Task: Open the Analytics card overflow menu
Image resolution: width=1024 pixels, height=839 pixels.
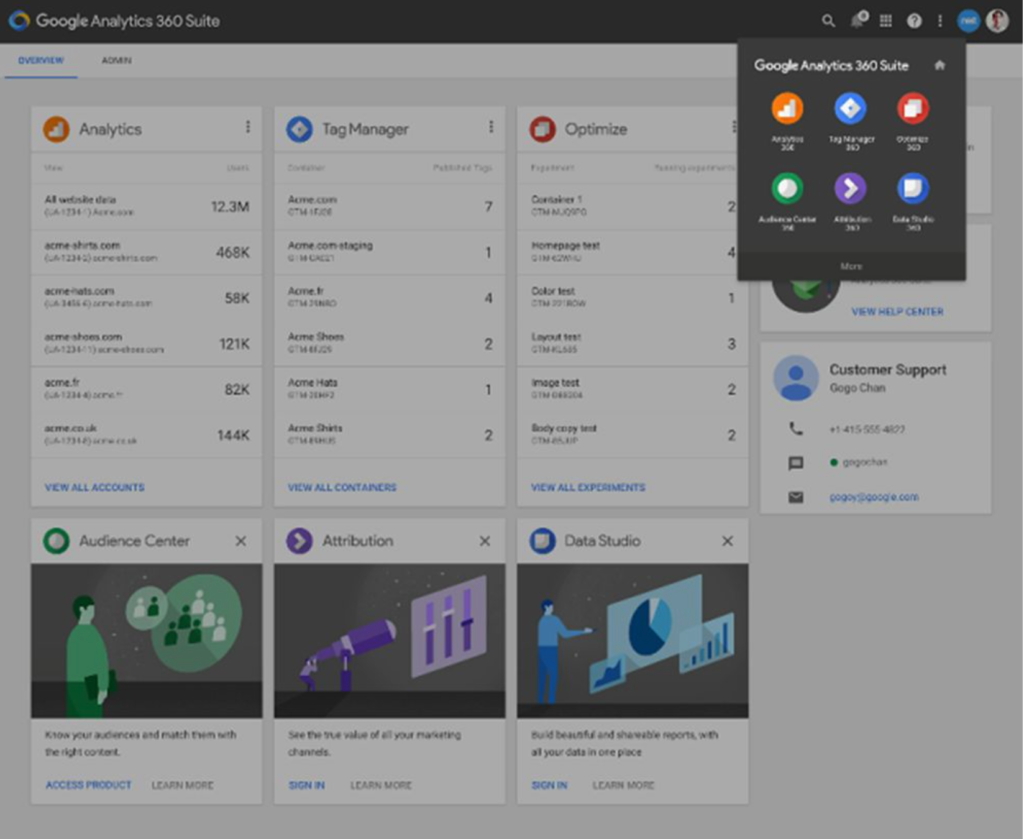Action: 248,127
